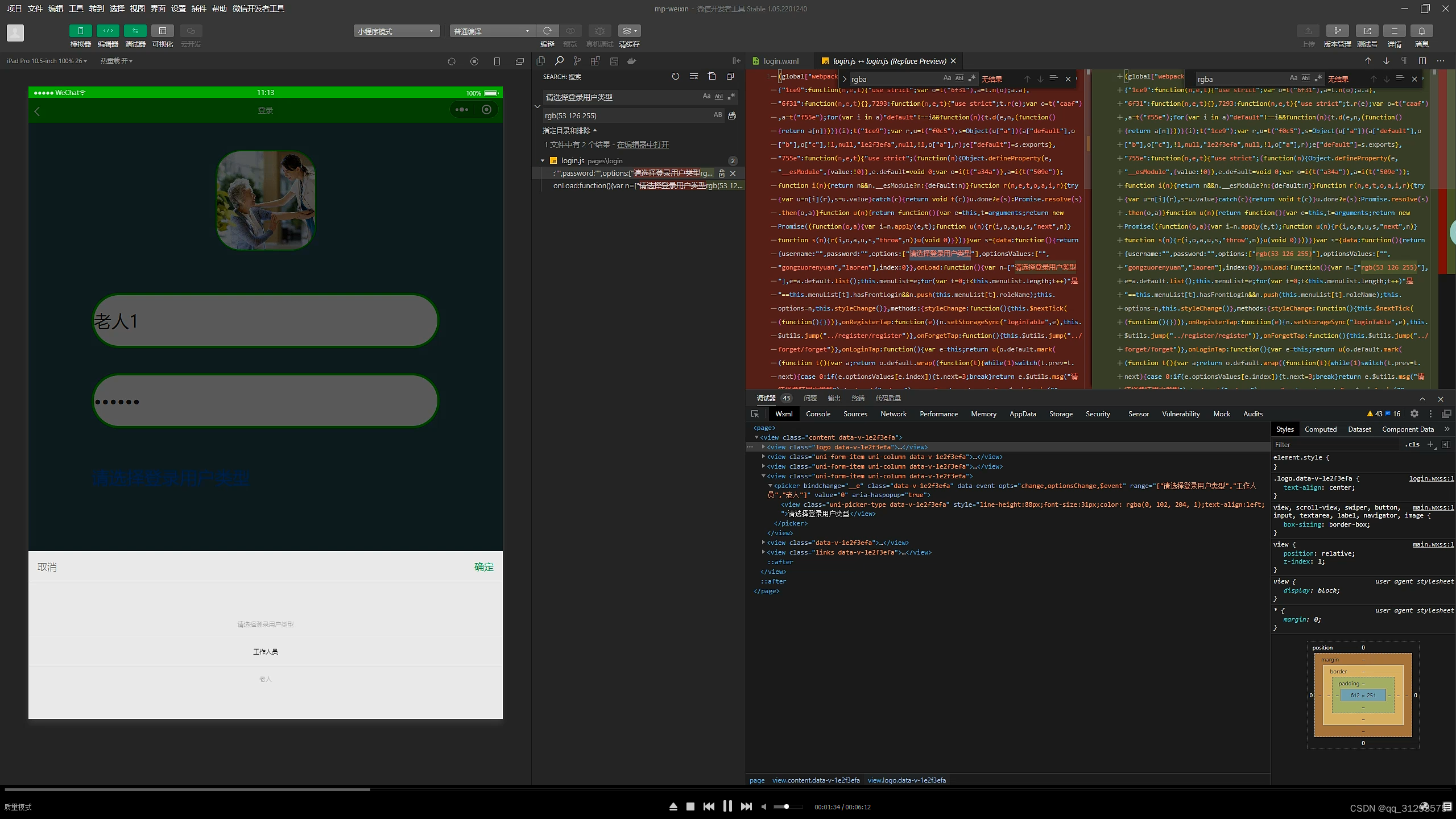The height and width of the screenshot is (819, 1456).
Task: Open the 小程序模式 mode dropdown
Action: point(396,31)
